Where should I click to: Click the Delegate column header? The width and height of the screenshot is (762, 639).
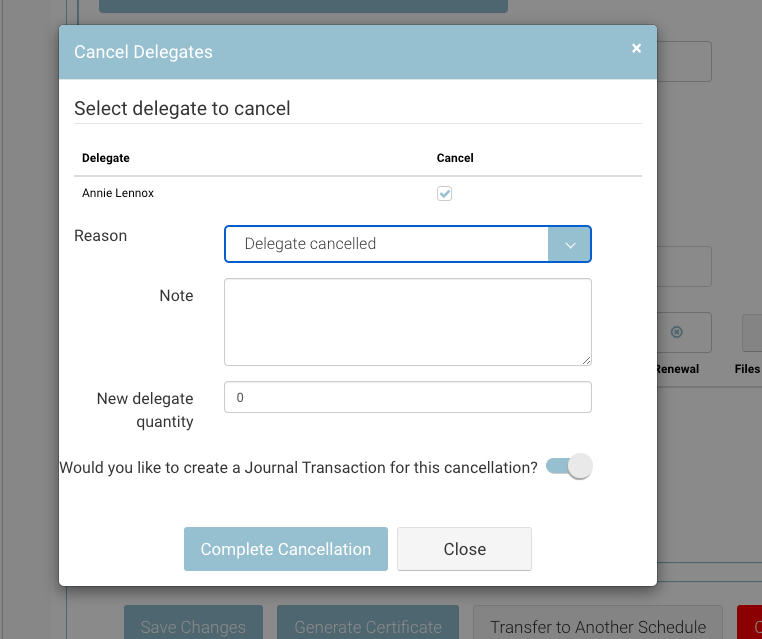[105, 158]
